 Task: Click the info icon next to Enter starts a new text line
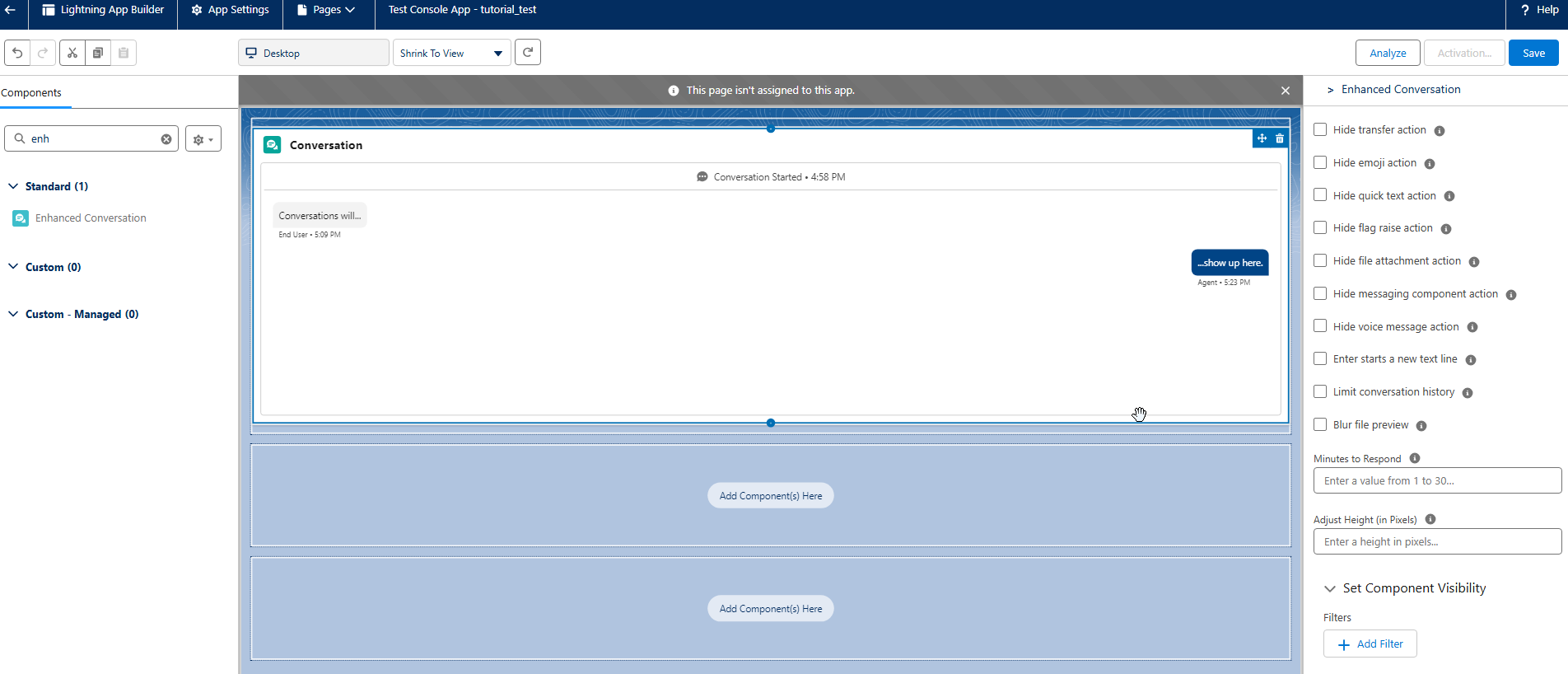[x=1471, y=360]
